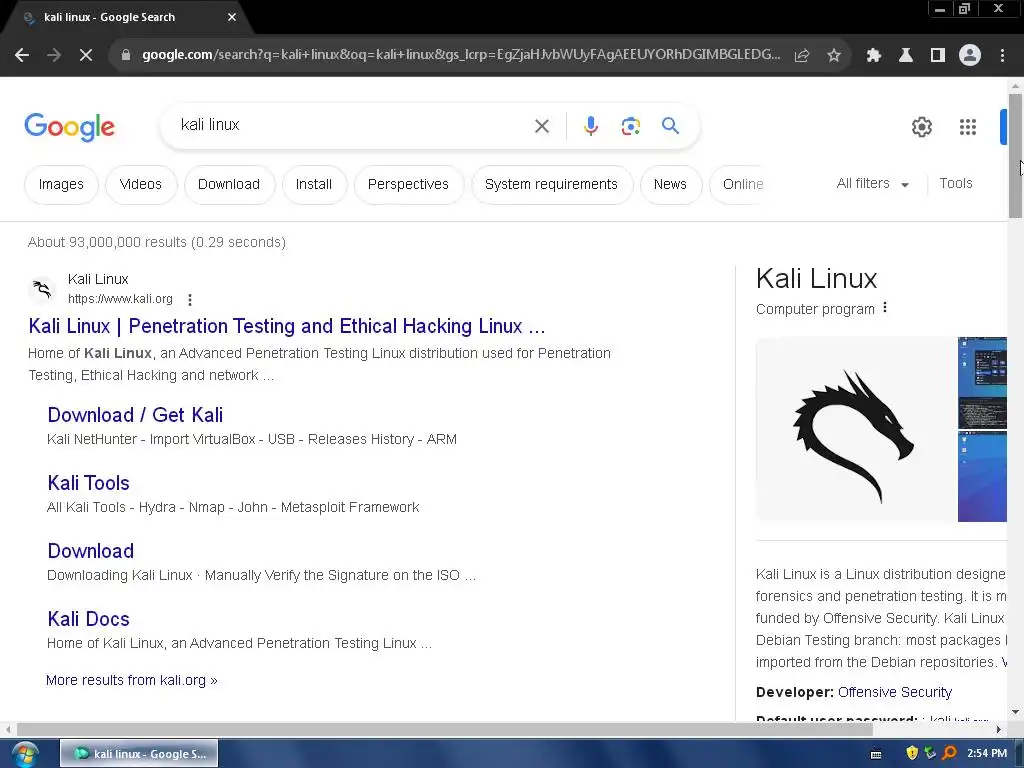Open the Kali Tools sitelink

88,483
